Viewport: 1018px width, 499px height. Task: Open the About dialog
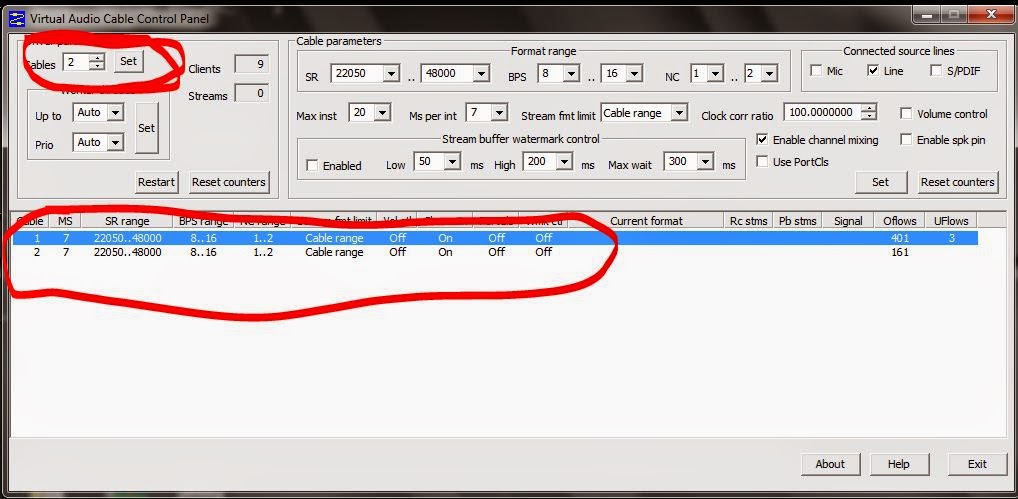click(x=830, y=464)
